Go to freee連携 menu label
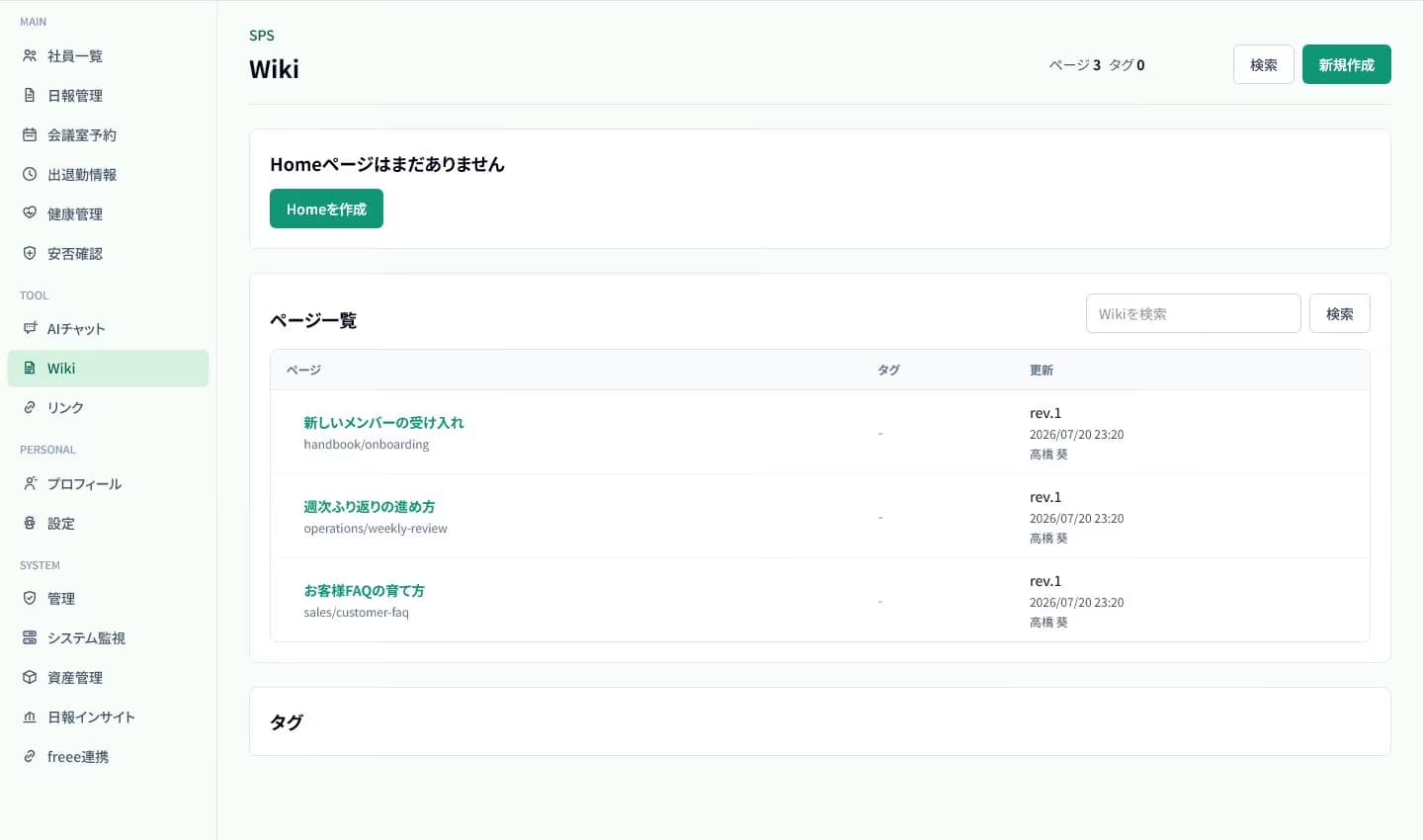 pos(78,757)
